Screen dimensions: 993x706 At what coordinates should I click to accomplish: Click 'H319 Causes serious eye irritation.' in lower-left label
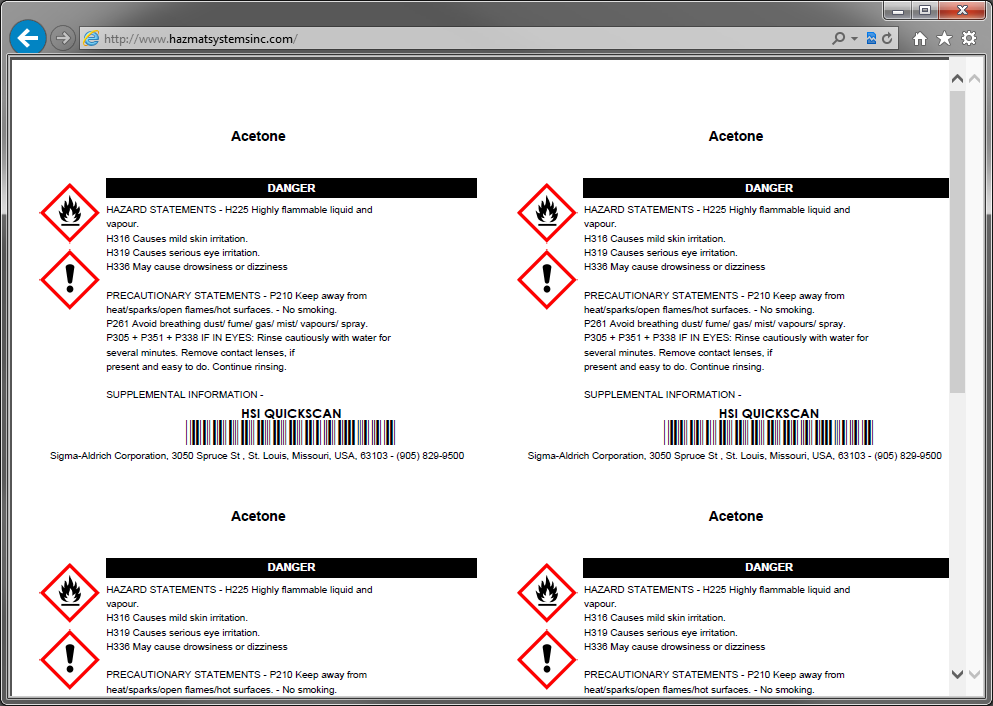coord(183,633)
